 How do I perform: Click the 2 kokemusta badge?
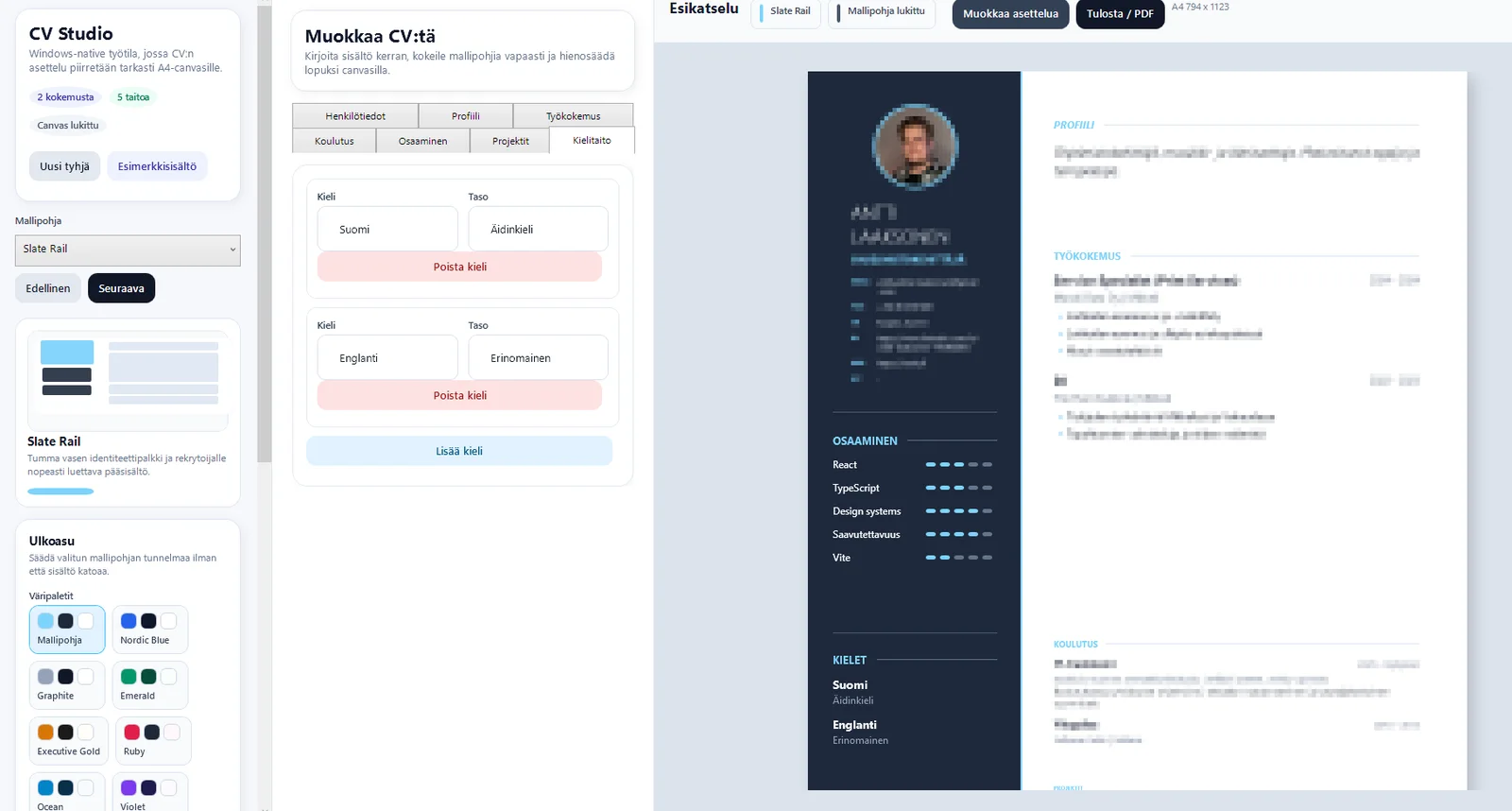point(65,97)
